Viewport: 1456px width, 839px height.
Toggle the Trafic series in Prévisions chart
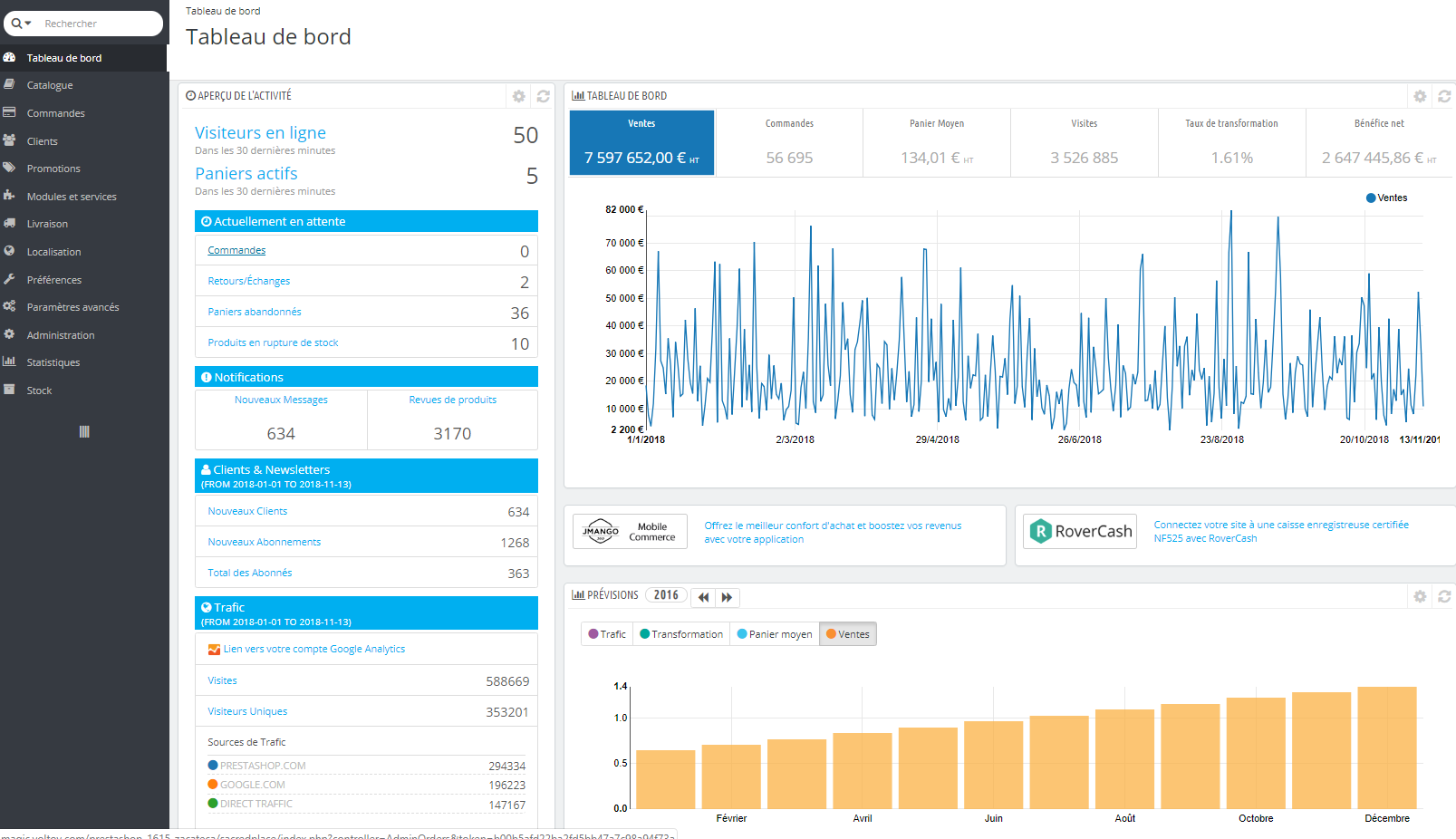[606, 633]
